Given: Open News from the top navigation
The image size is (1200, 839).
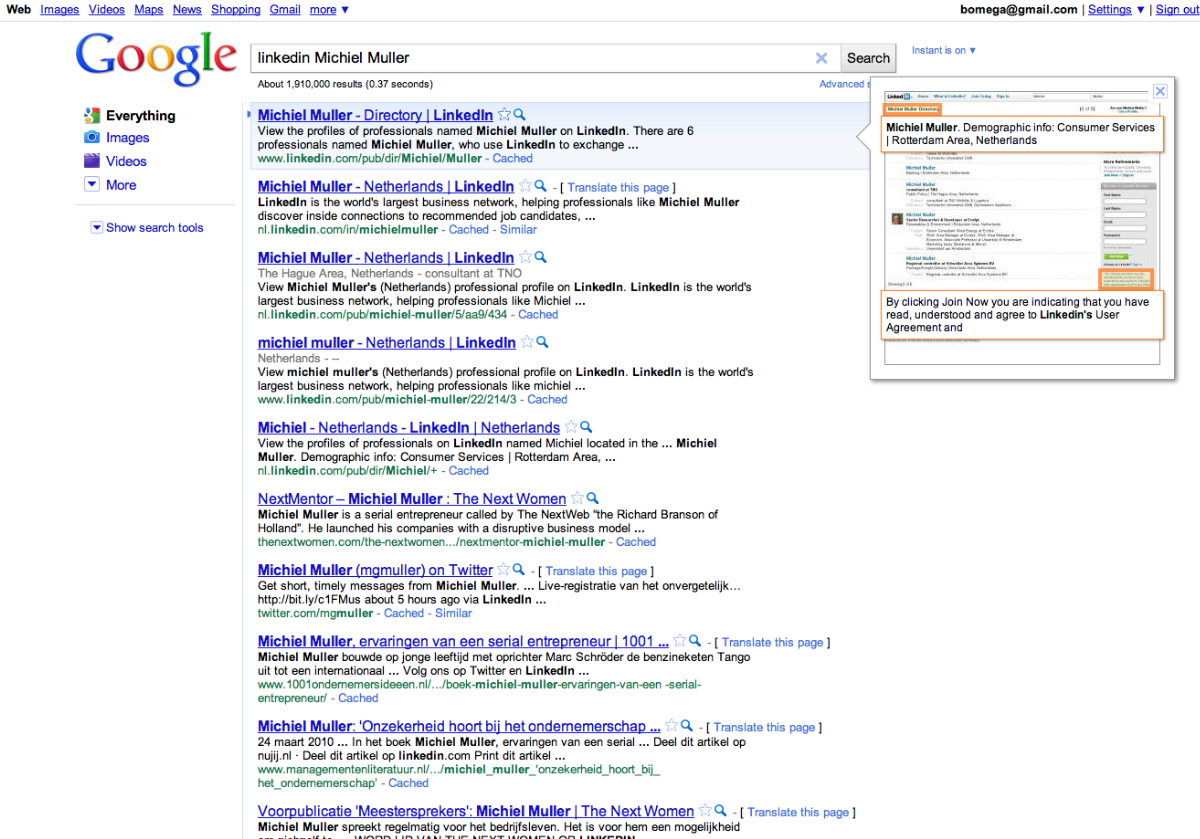Looking at the screenshot, I should (x=187, y=9).
